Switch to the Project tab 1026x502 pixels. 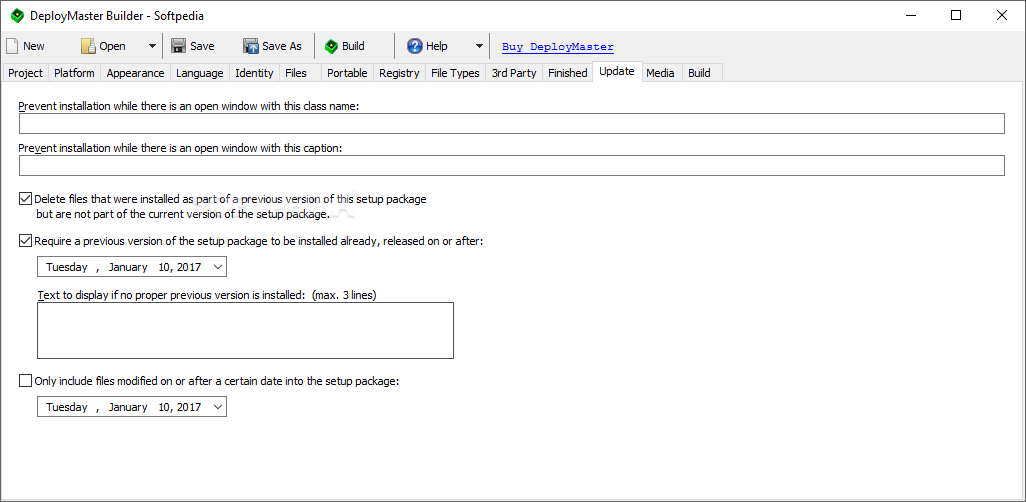(x=26, y=73)
